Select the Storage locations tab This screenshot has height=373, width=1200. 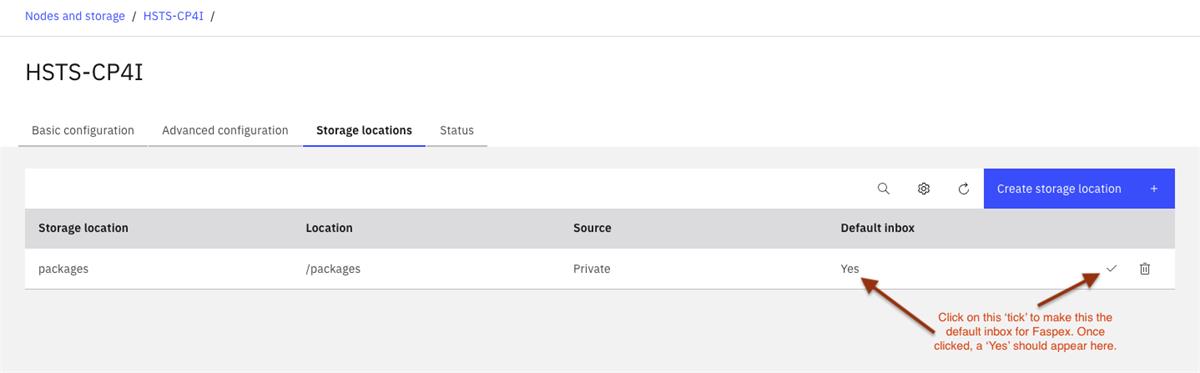coord(364,130)
